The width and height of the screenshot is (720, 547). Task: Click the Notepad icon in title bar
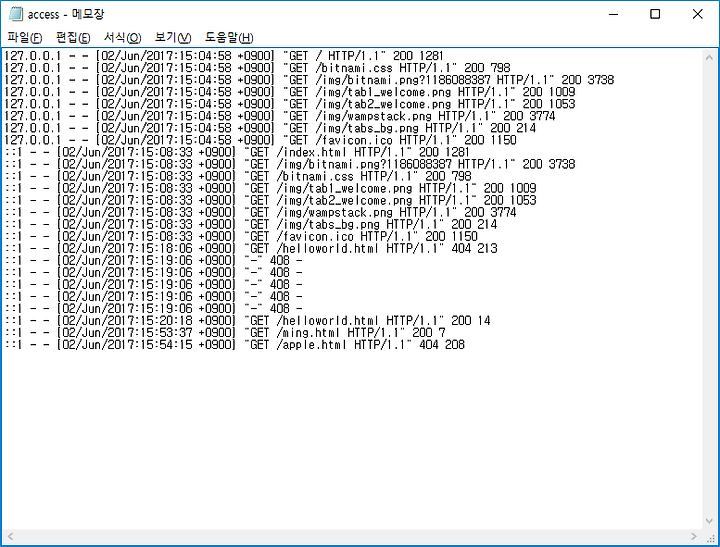(16, 14)
